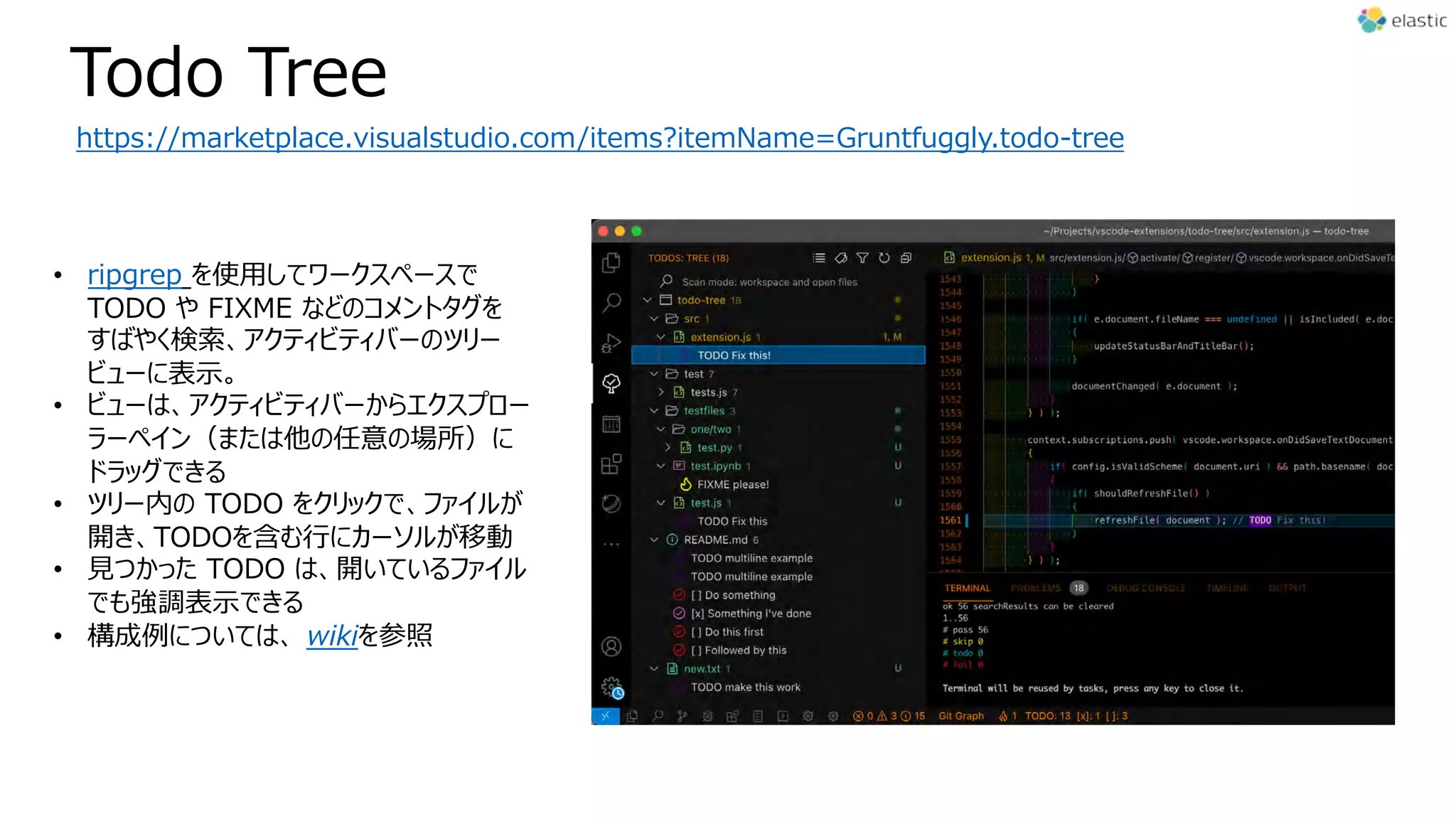Show additional views with the ellipsis icon
Screen dimensions: 1456x819
click(x=611, y=545)
